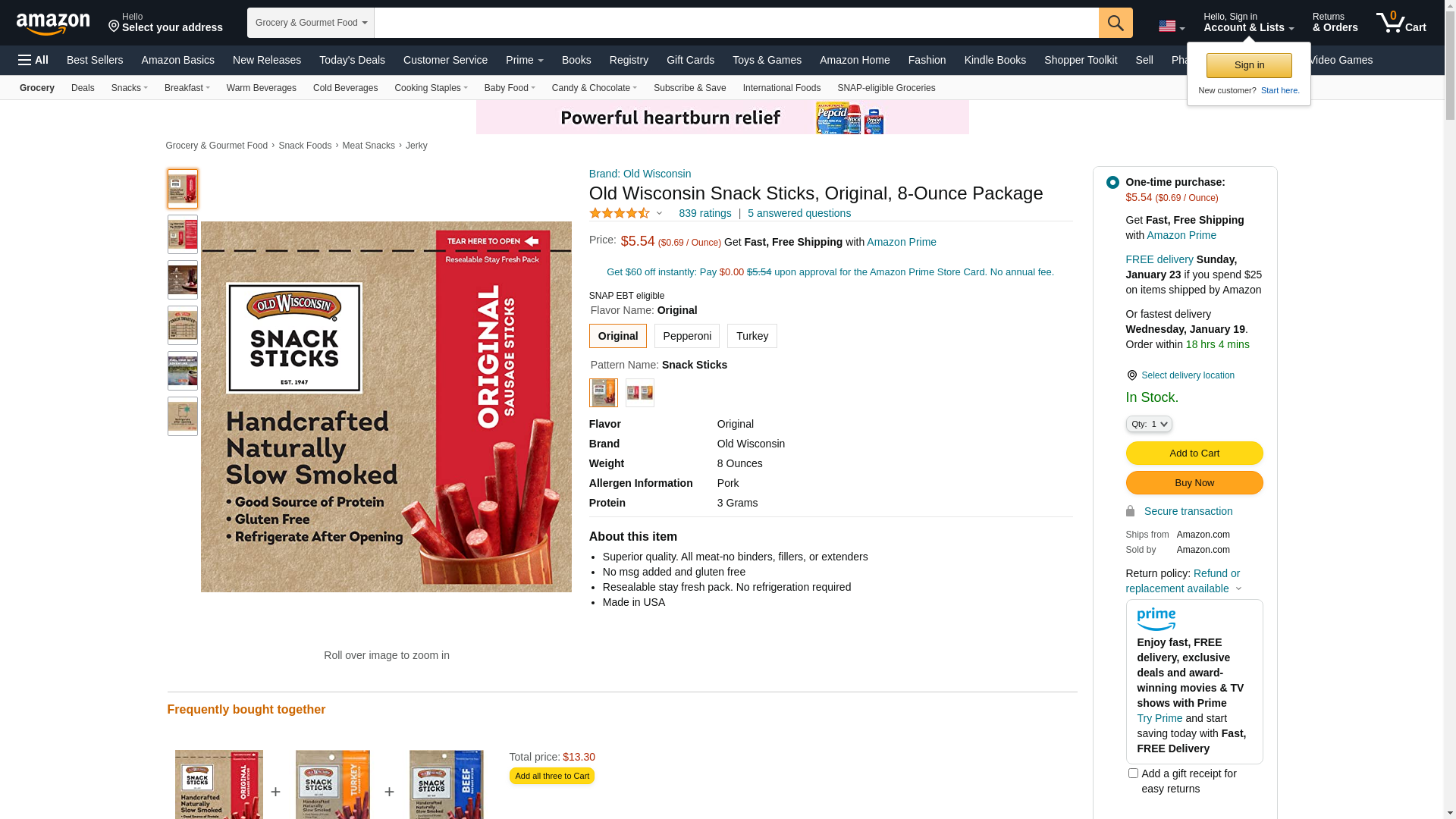Open Today's Deals in navigation bar
Screen dimensions: 1456x819
[x=352, y=60]
